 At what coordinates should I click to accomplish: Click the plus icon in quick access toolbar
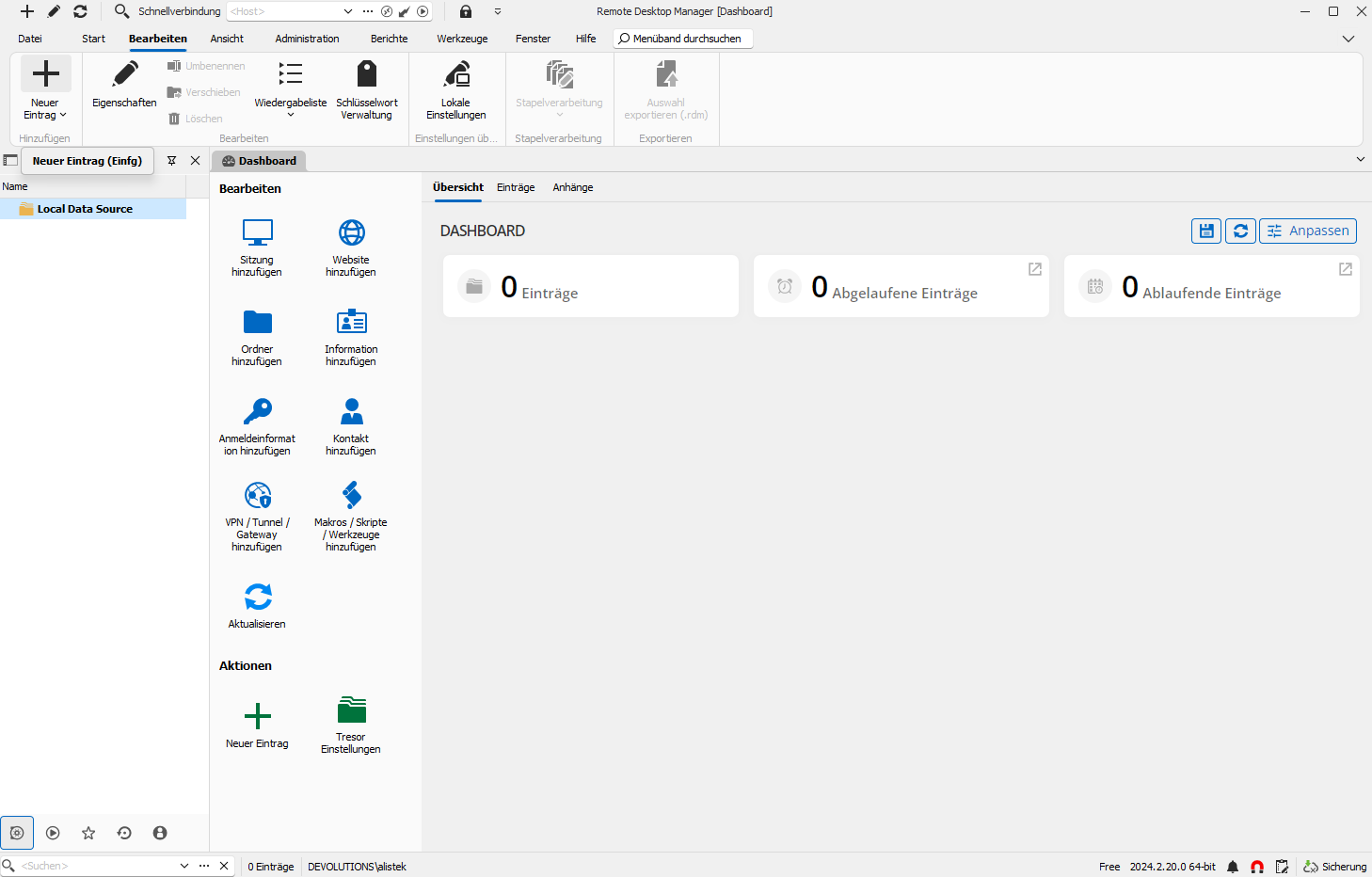(x=27, y=11)
